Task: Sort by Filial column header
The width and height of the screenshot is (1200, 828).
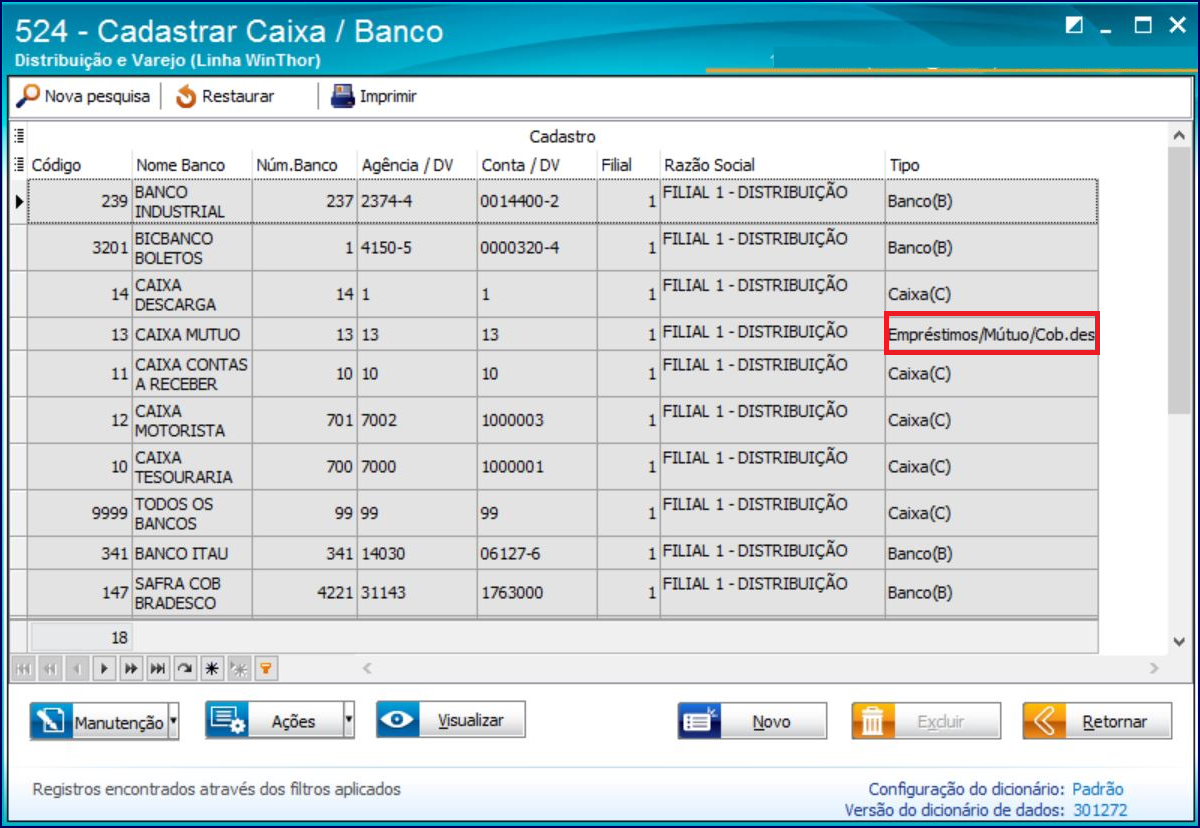Action: point(628,165)
